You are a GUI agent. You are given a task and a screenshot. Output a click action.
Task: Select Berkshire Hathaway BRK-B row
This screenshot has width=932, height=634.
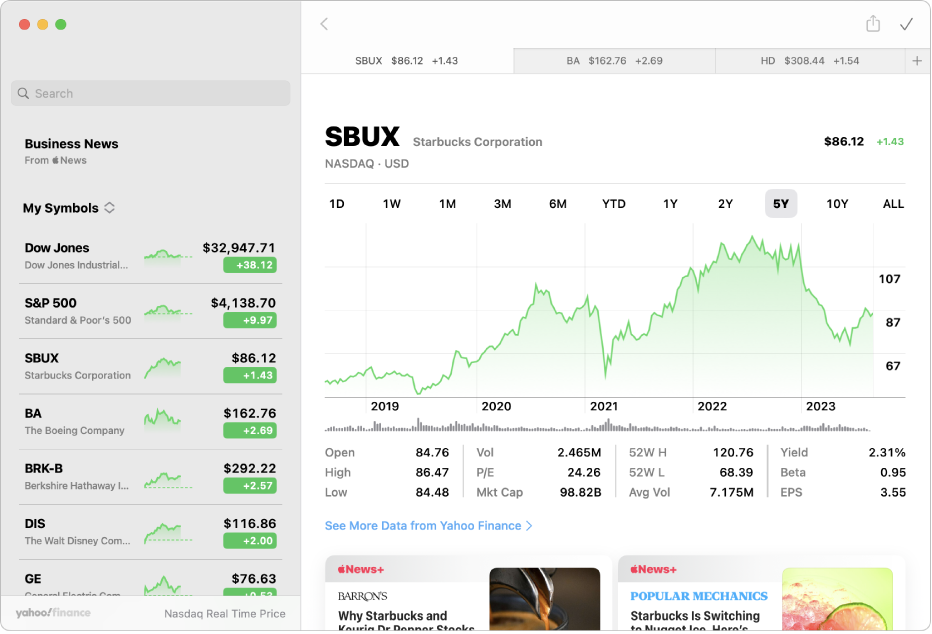coord(150,477)
